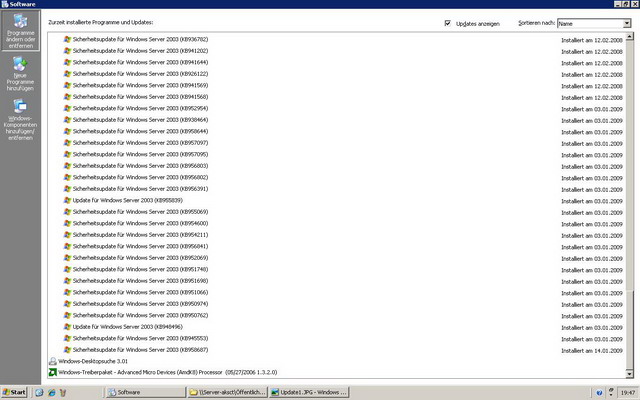Open 'Neue Programme hinzufügen' in the sidebar
The image size is (640, 400).
(x=20, y=73)
